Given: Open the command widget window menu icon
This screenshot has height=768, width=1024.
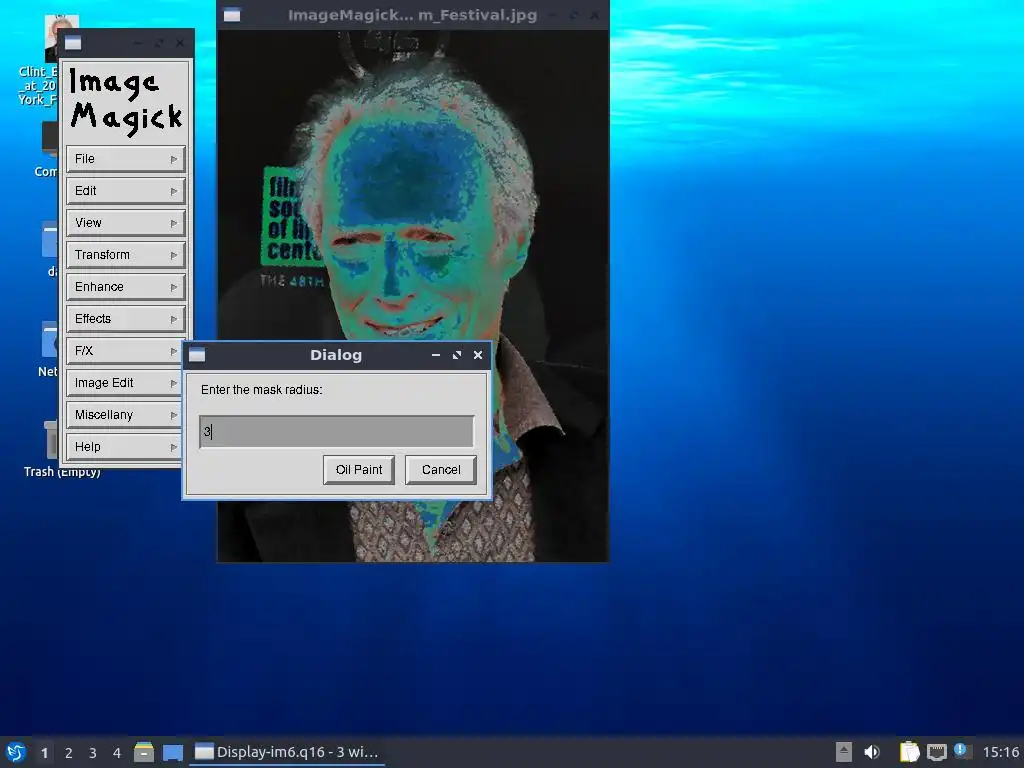Looking at the screenshot, I should 73,43.
